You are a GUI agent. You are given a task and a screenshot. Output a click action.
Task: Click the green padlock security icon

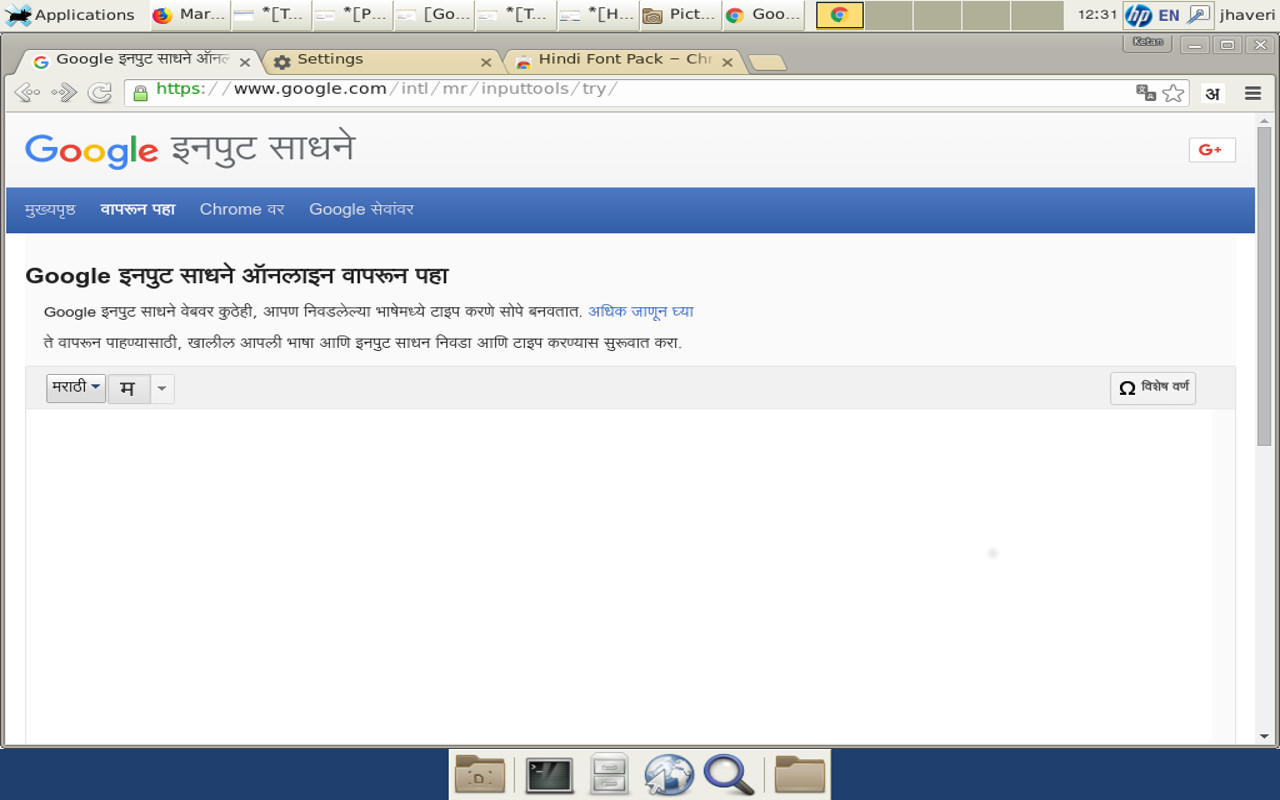coord(141,92)
